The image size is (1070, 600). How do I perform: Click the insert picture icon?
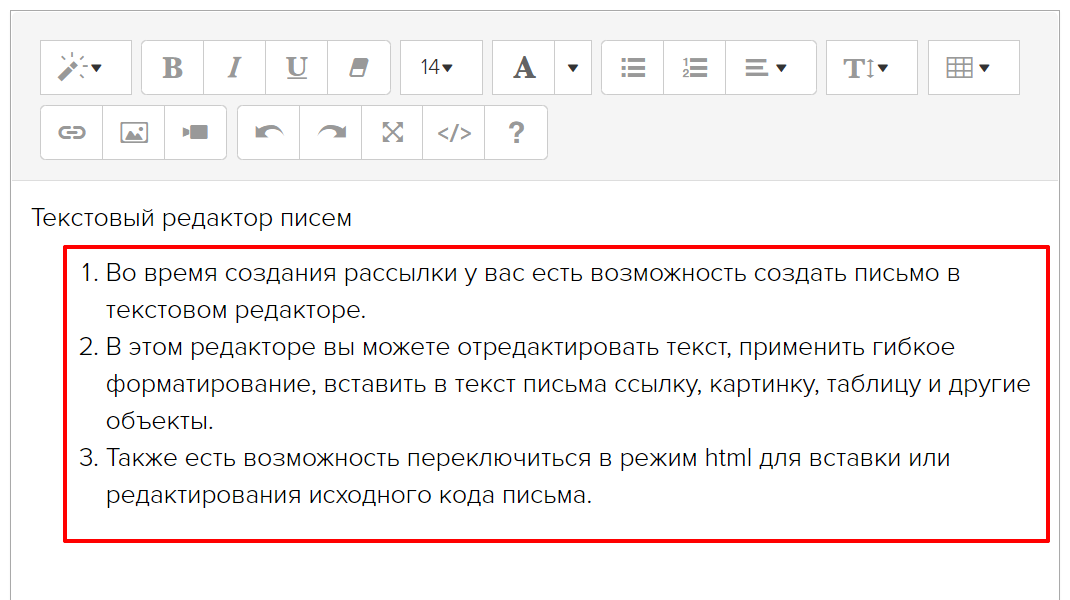pos(134,132)
